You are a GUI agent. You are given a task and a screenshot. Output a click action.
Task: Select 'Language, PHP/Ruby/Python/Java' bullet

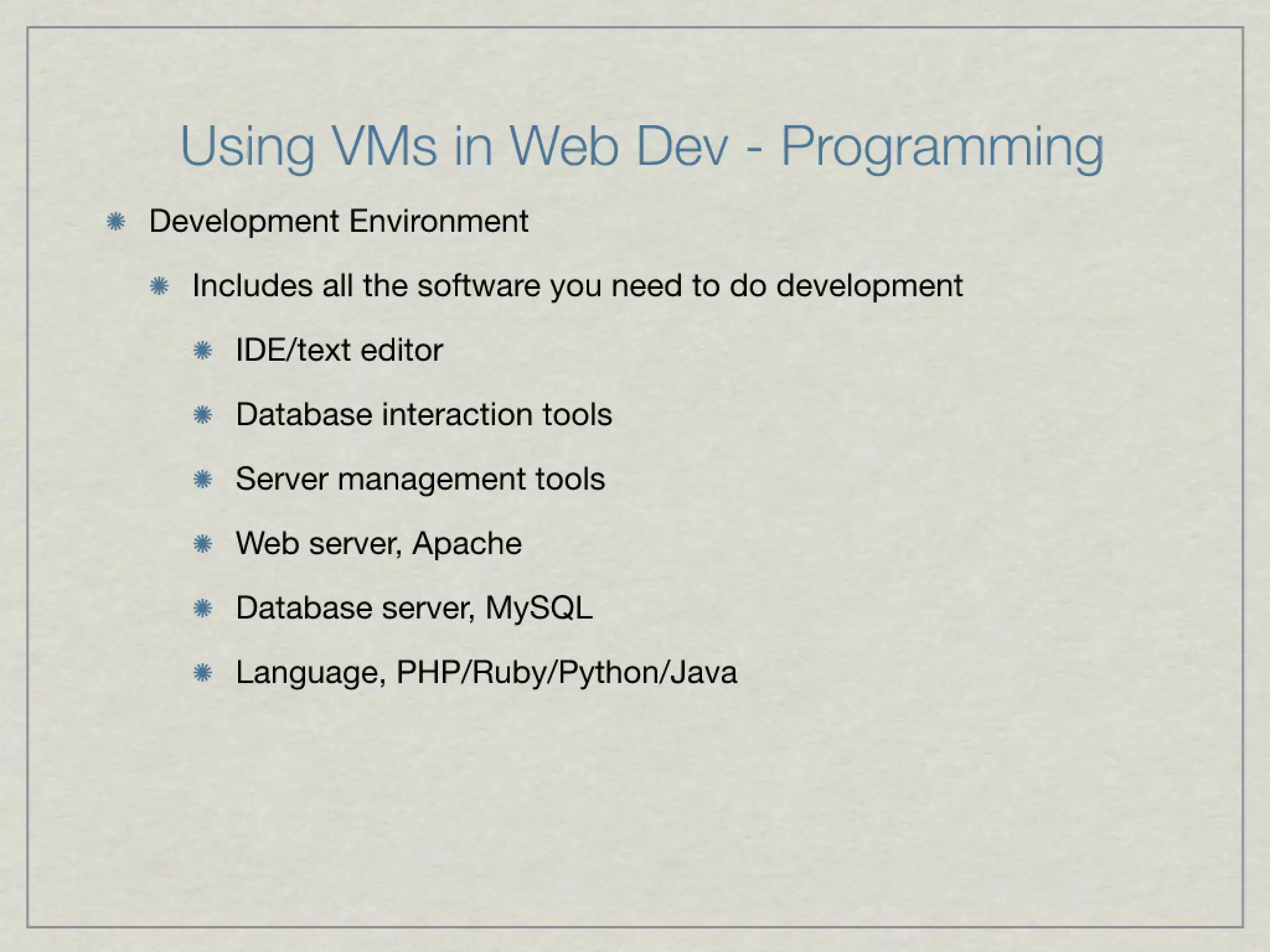[486, 673]
